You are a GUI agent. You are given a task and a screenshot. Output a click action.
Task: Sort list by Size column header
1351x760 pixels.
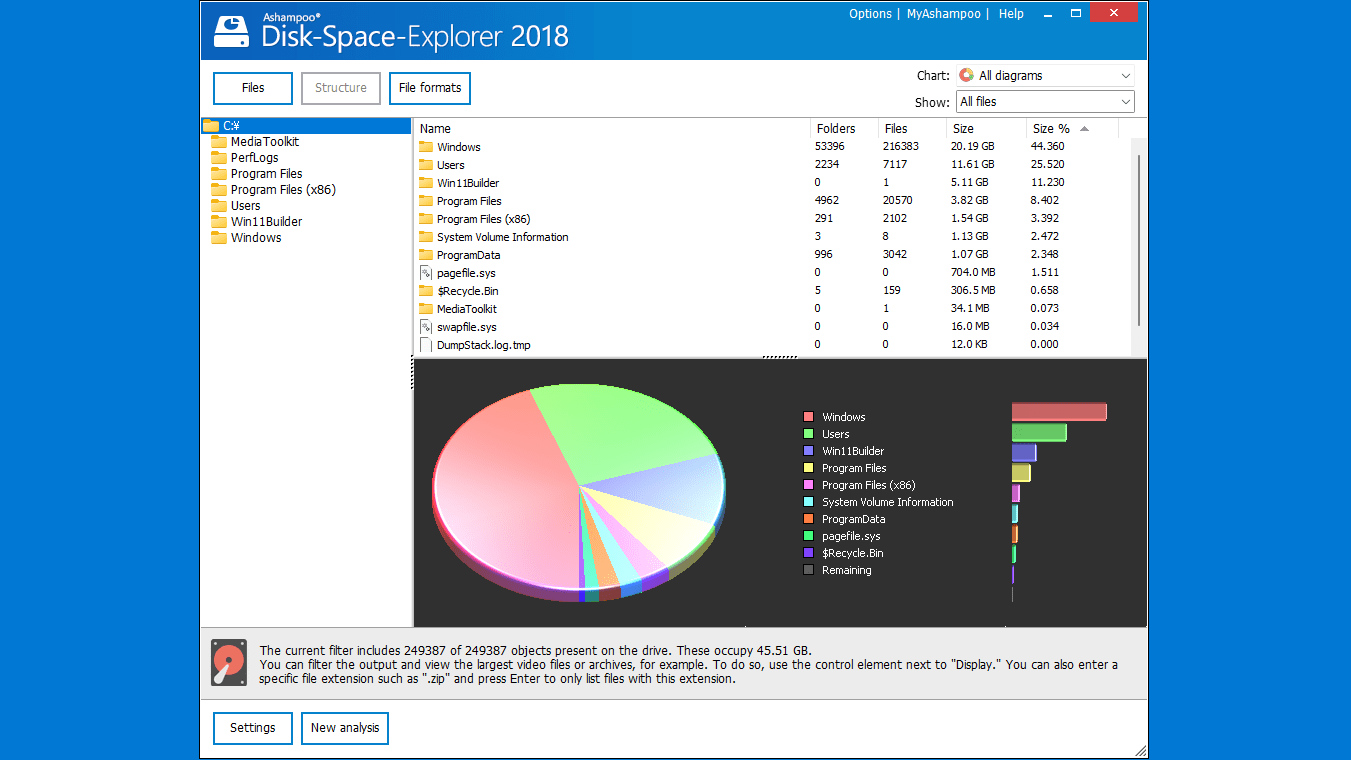pyautogui.click(x=986, y=128)
